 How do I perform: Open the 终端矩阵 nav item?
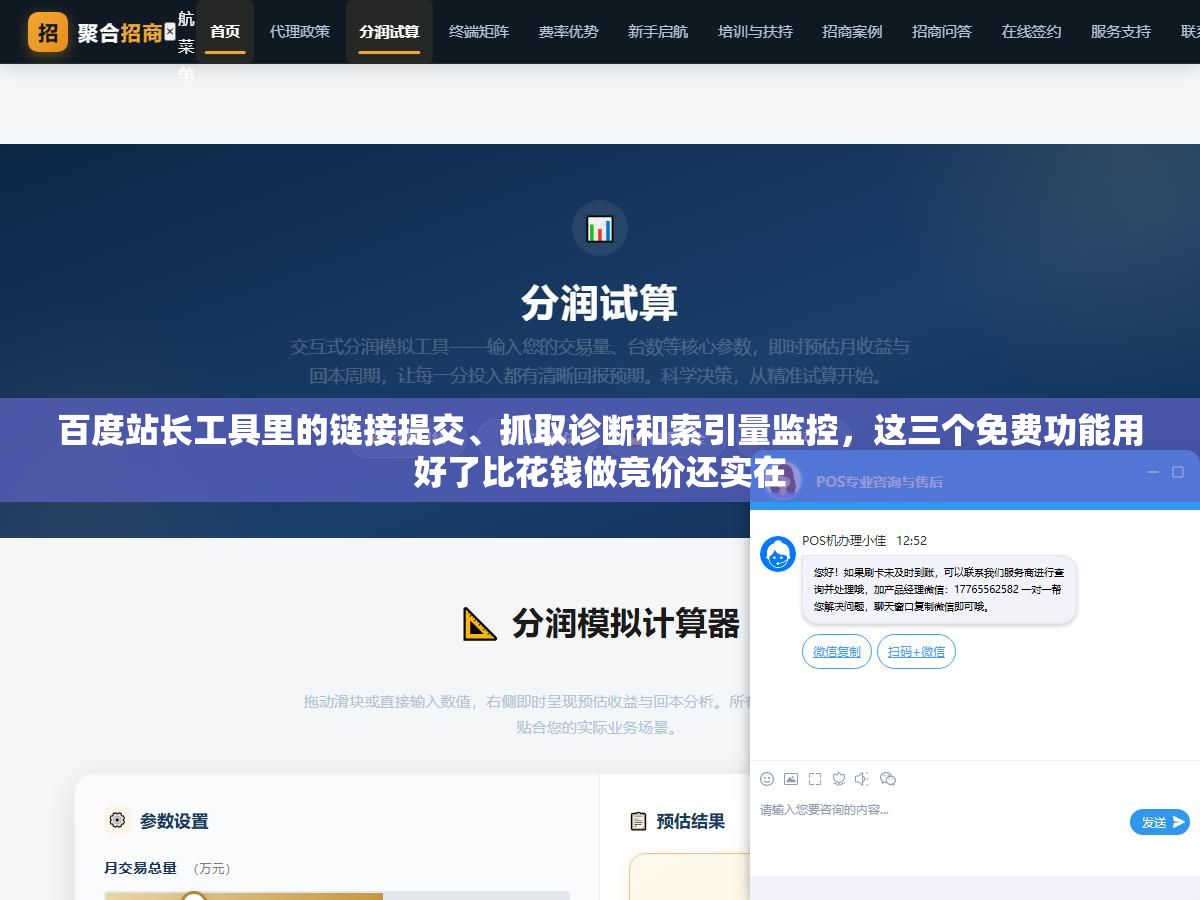pos(479,31)
